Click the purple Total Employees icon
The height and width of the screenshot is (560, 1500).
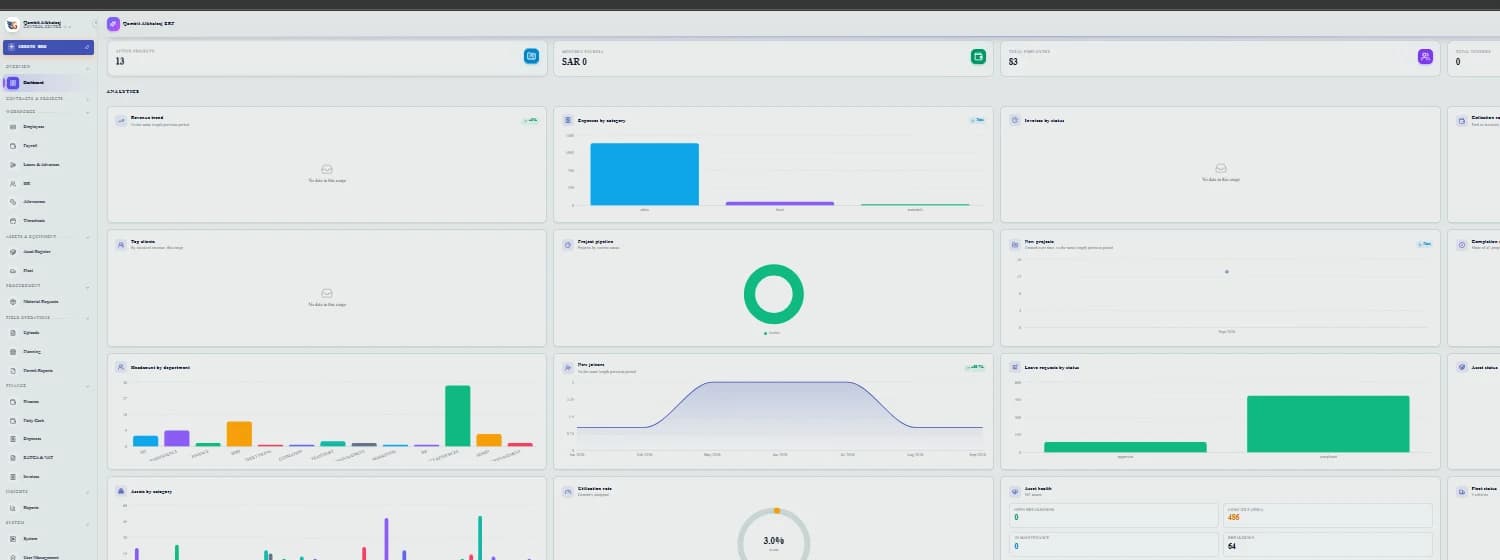1425,57
